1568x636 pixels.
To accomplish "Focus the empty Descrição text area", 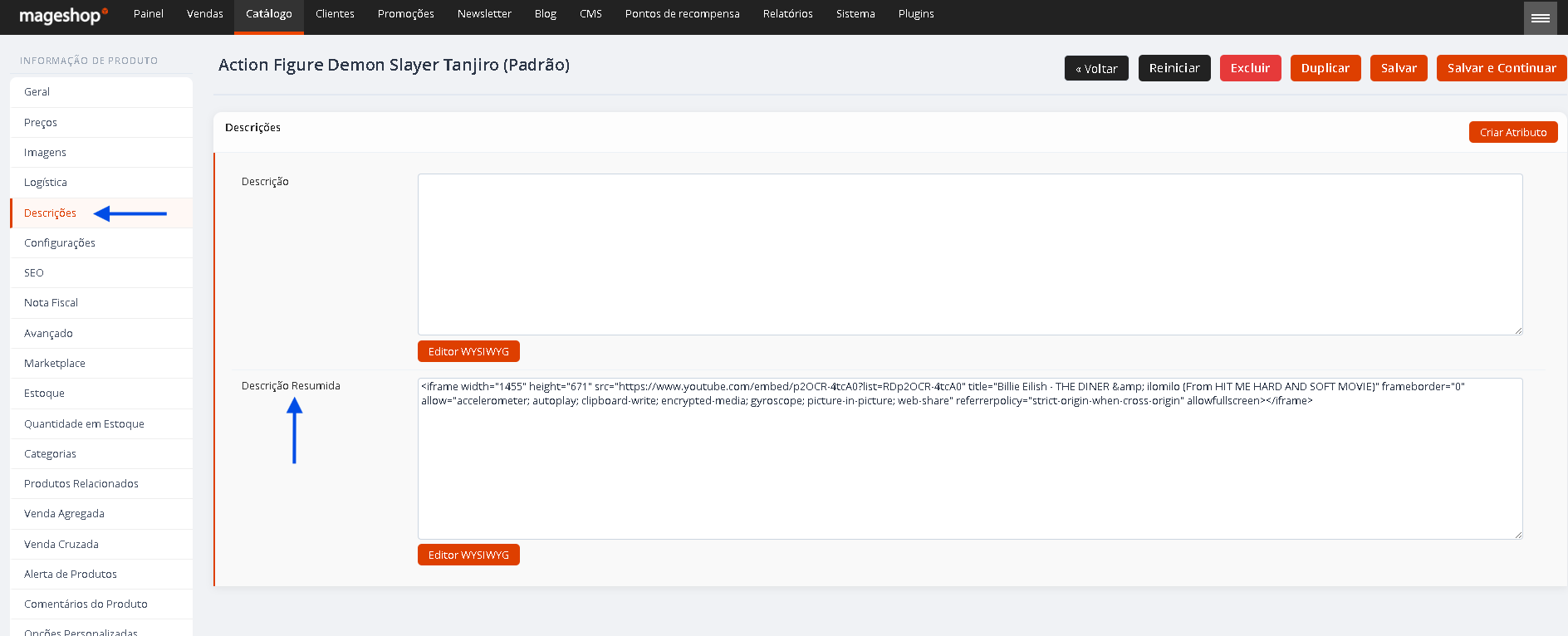I will click(x=970, y=254).
